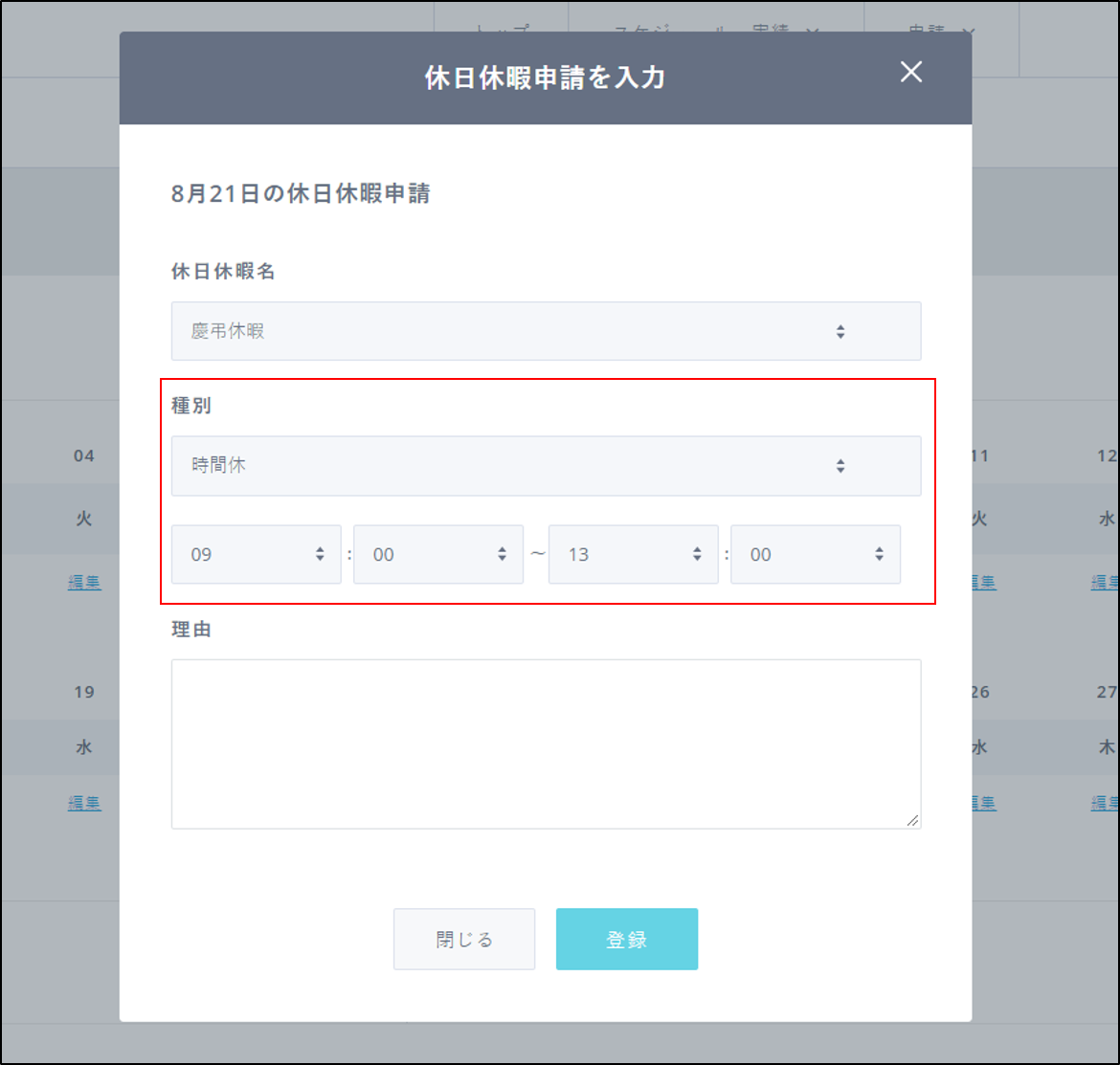This screenshot has width=1120, height=1065.
Task: Click 編集 link under 26 水
Action: coord(982,803)
